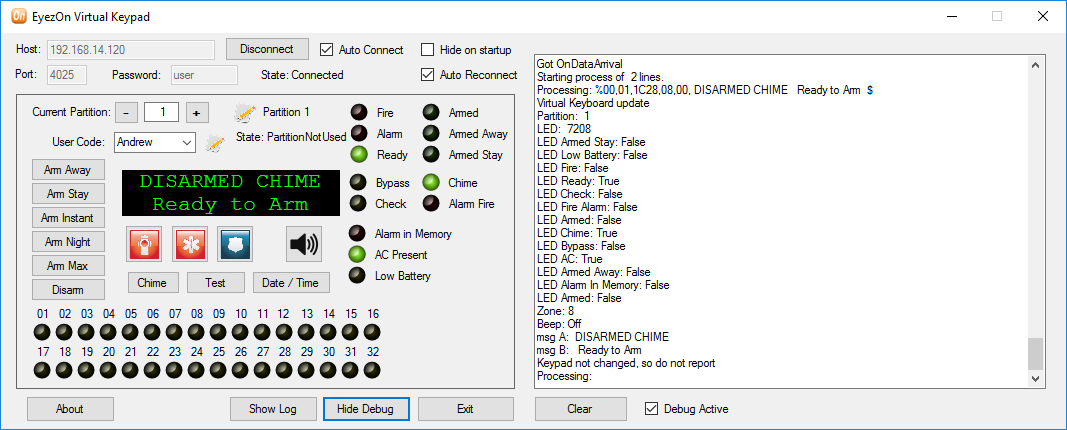Click the debug log scrollbar thumb
Viewport: 1067px width, 430px height.
tap(1035, 354)
